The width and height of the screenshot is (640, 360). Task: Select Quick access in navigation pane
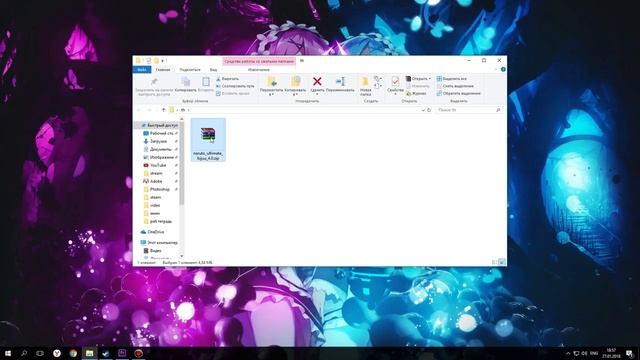tap(159, 125)
